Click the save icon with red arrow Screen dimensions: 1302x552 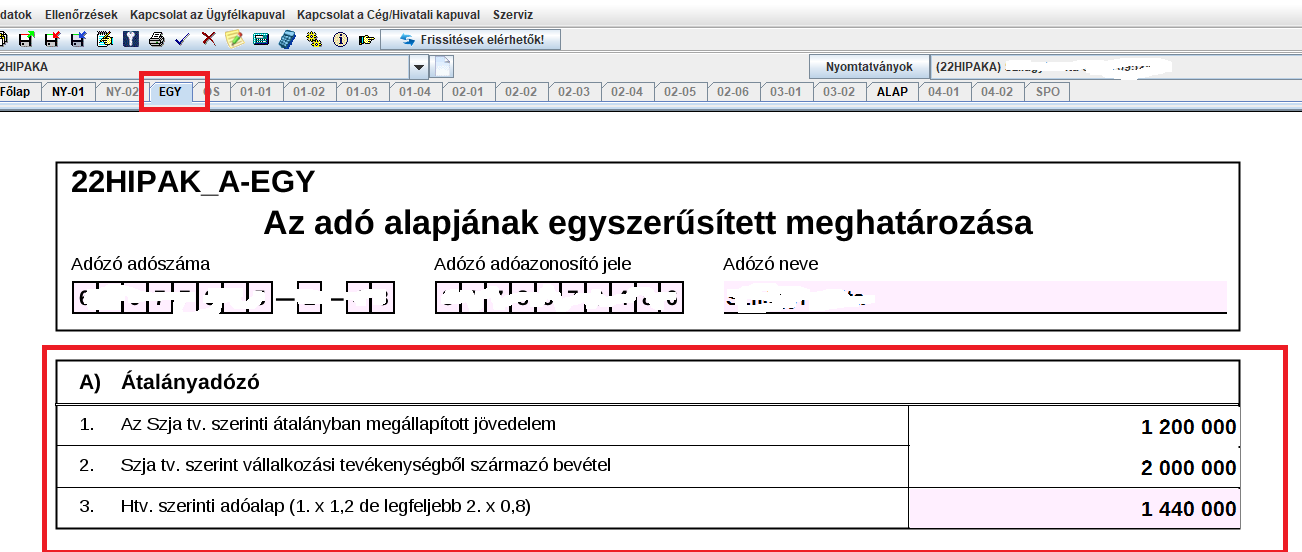coord(52,39)
